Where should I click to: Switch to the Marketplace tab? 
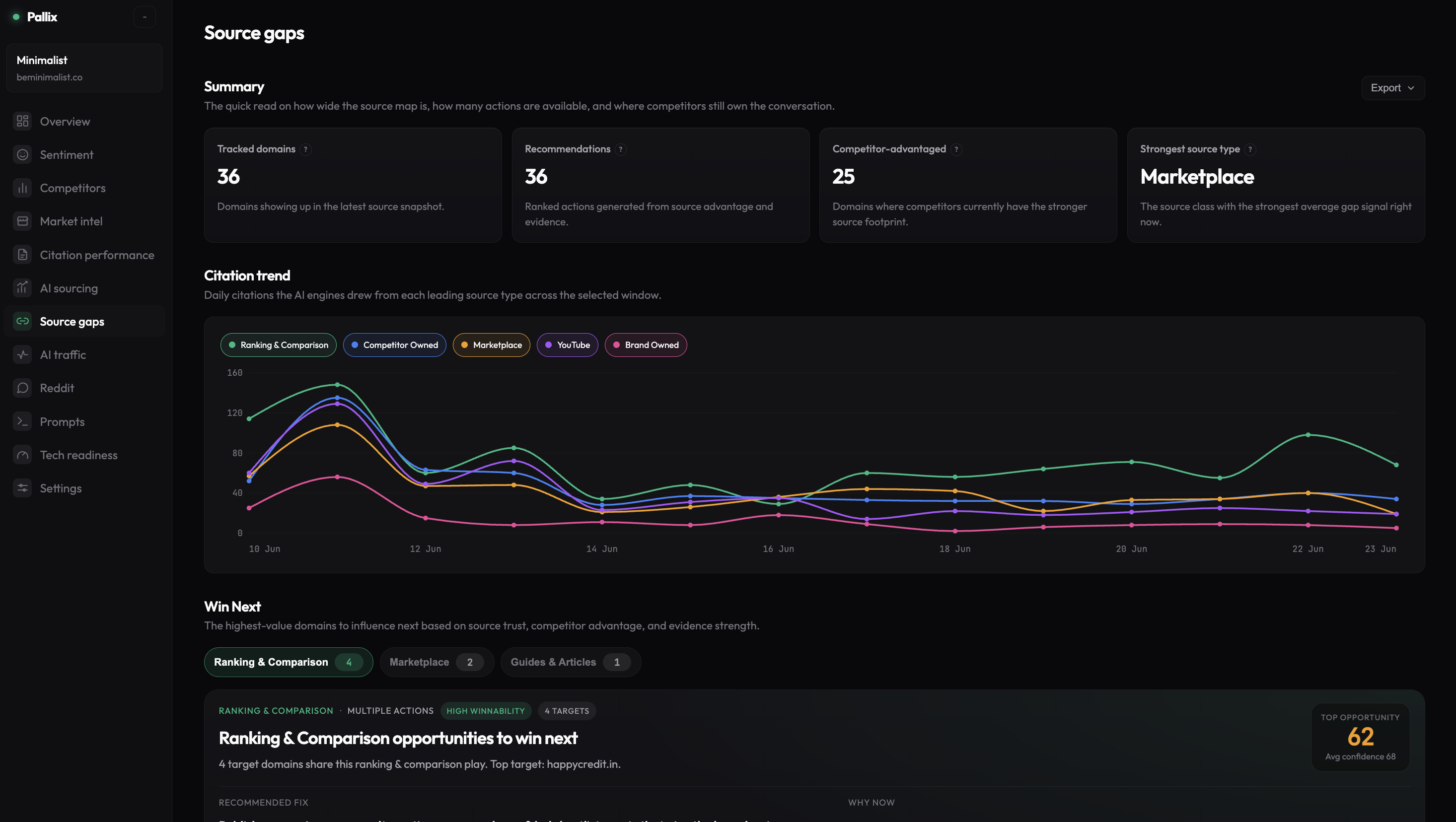437,662
